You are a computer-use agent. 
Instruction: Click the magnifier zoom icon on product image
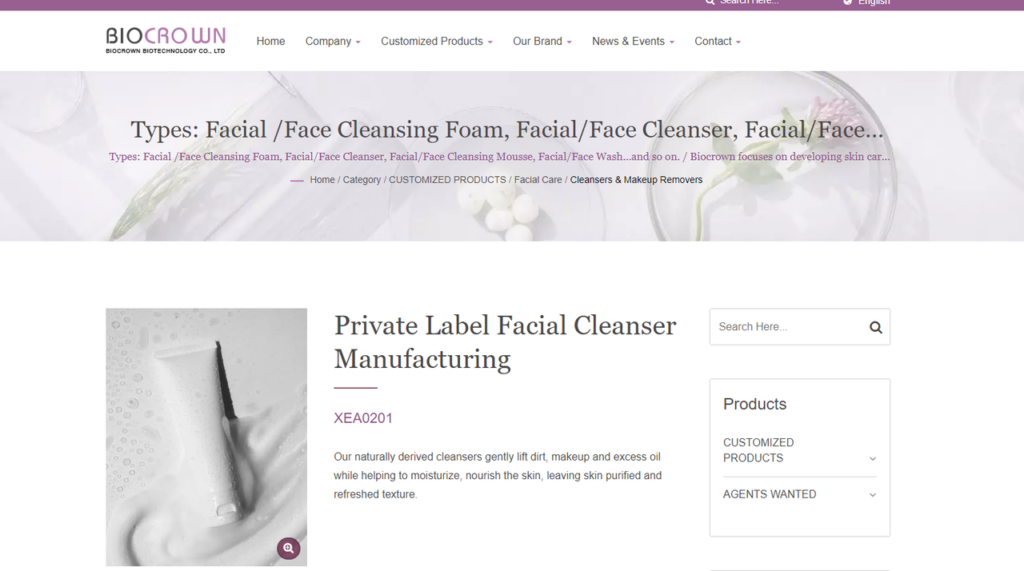tap(288, 548)
